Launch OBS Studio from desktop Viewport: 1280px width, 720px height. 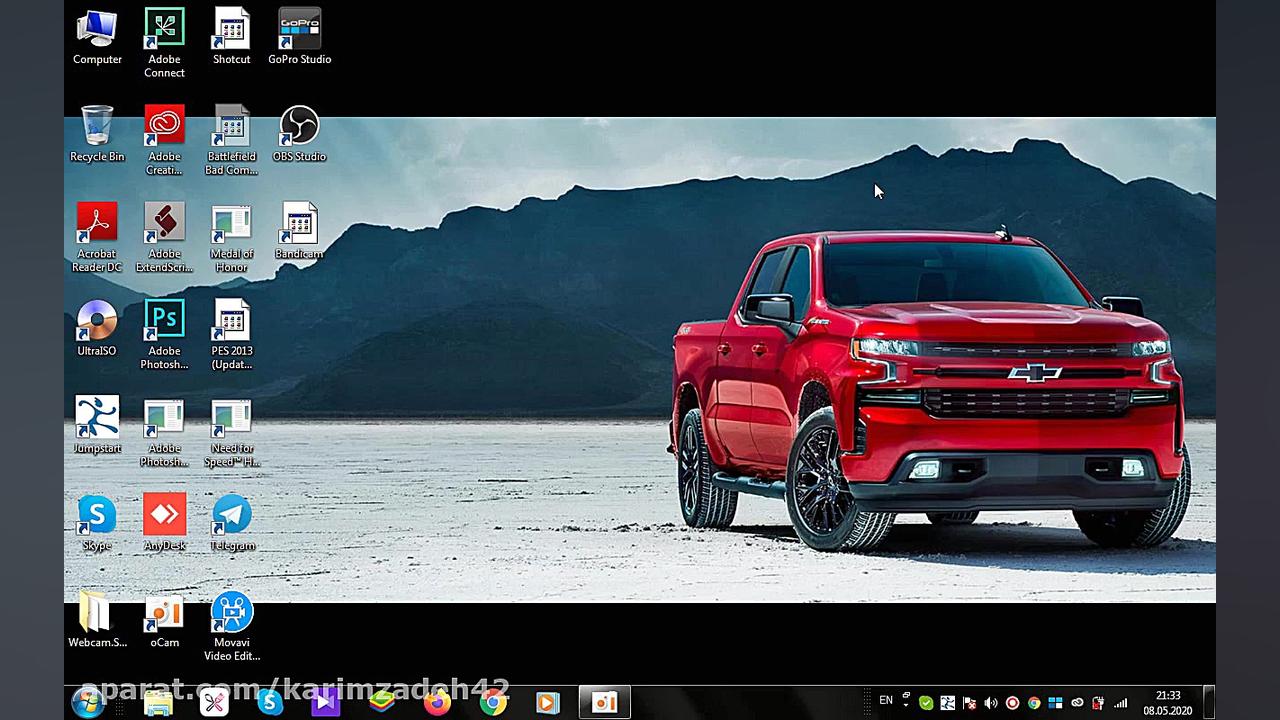(x=299, y=135)
